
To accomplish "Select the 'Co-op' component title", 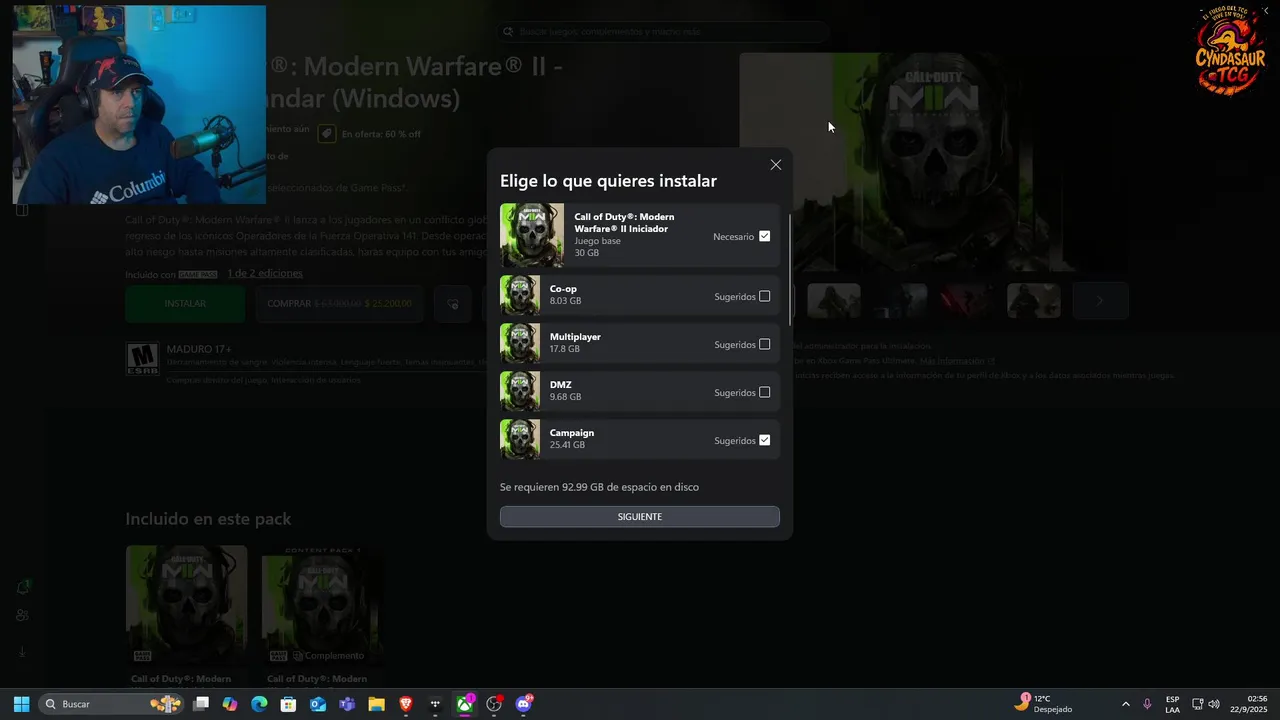I will [x=563, y=289].
